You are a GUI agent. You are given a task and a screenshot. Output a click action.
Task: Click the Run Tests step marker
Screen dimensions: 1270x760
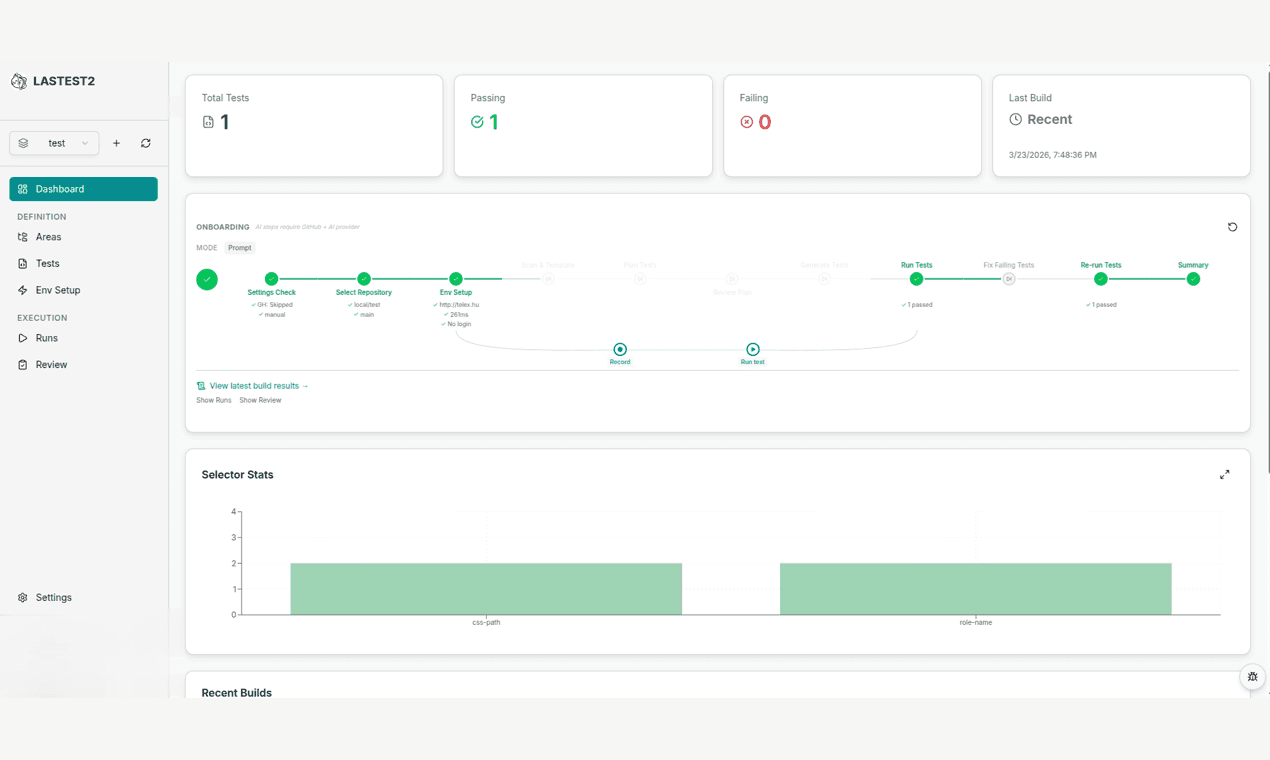click(916, 279)
